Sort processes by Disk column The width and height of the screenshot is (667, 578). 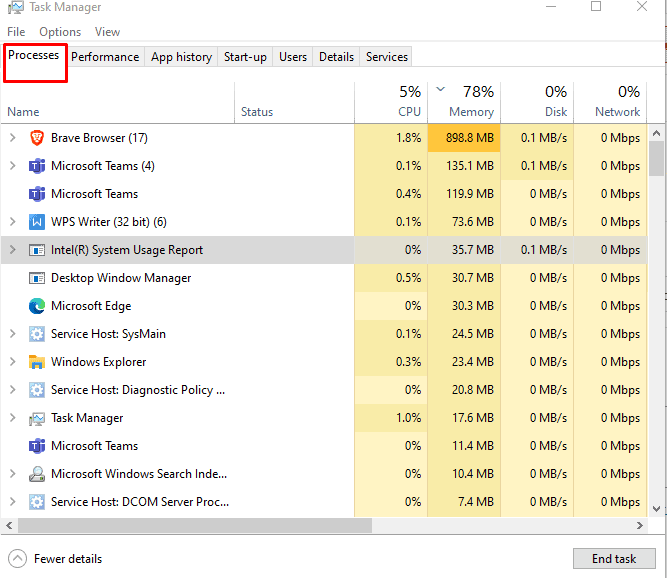(537, 103)
